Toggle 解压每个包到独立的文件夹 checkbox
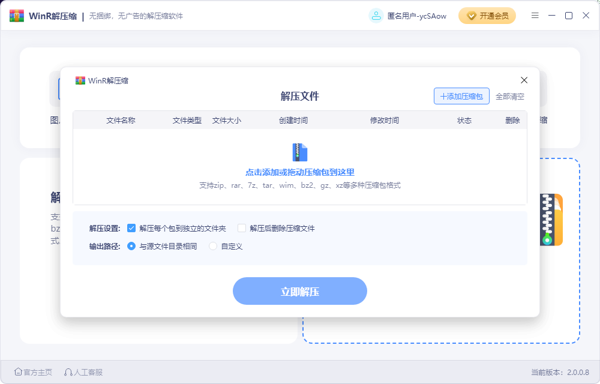Screen dimensions: 600x384 pyautogui.click(x=131, y=228)
